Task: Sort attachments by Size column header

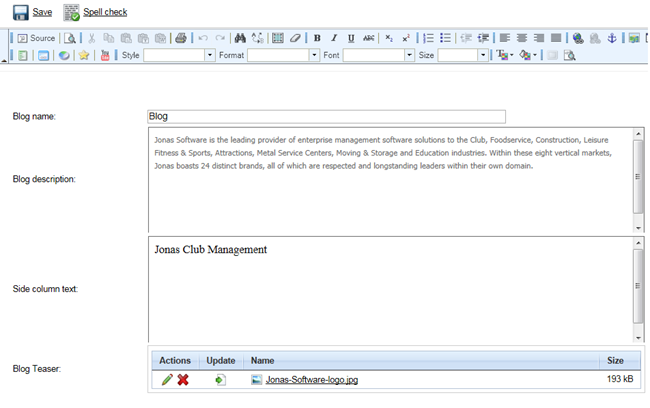Action: pyautogui.click(x=616, y=360)
